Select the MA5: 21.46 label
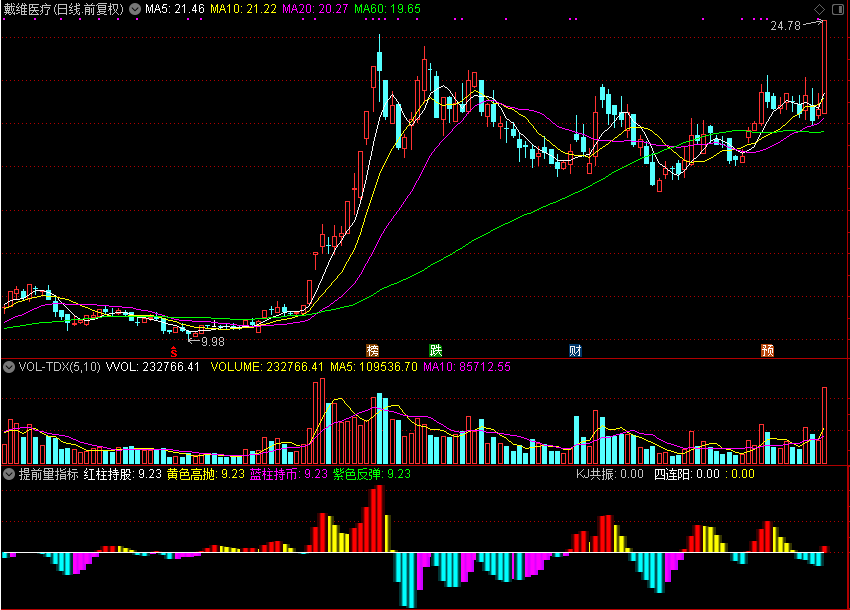Image resolution: width=850 pixels, height=610 pixels. (175, 9)
